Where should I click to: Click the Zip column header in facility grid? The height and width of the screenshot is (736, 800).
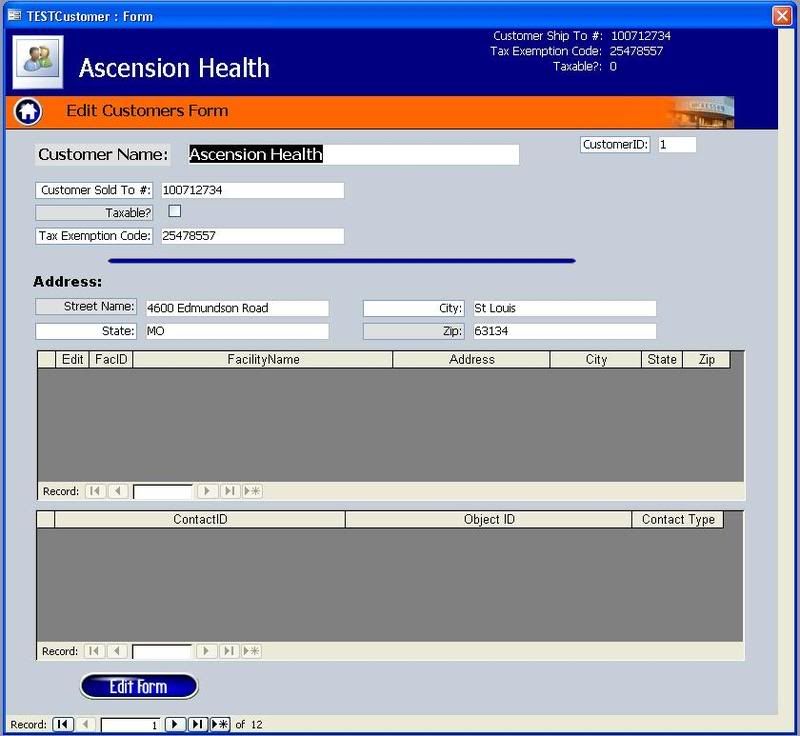pyautogui.click(x=707, y=359)
